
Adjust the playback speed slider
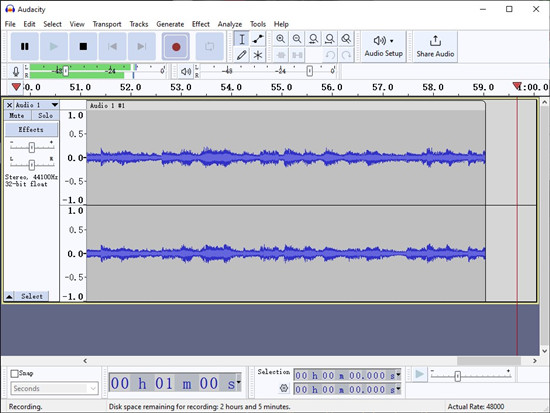click(x=457, y=377)
